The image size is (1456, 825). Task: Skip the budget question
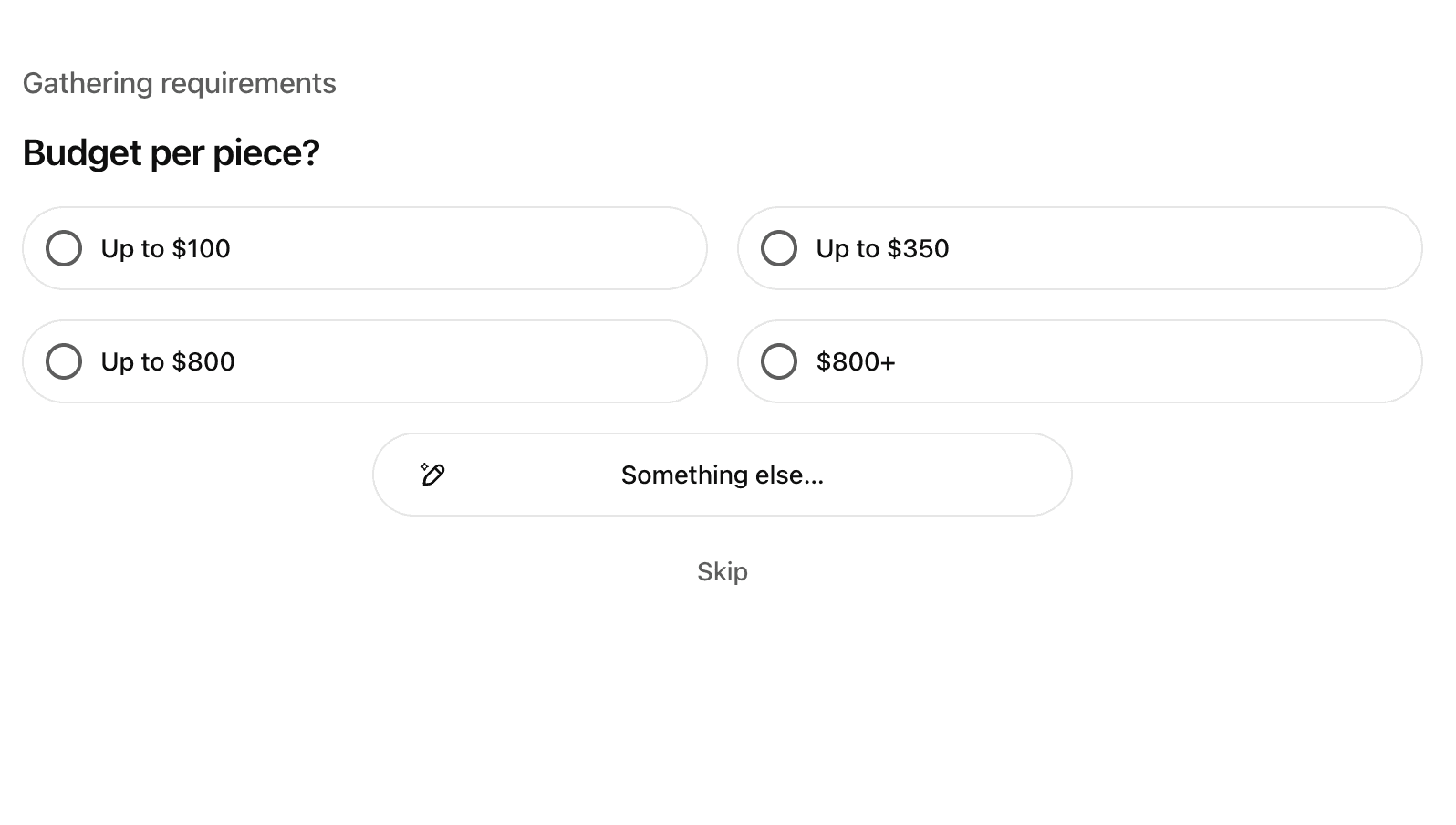[x=722, y=571]
